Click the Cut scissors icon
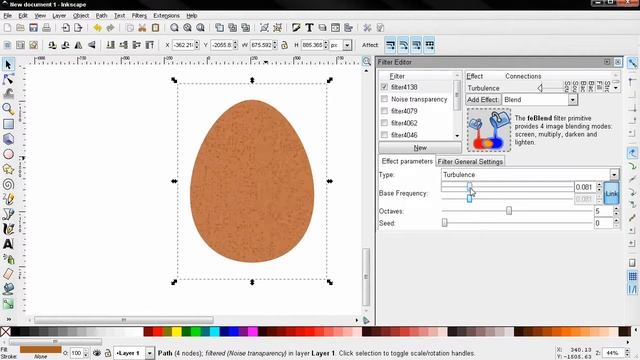This screenshot has width=640, height=360. coord(142,28)
